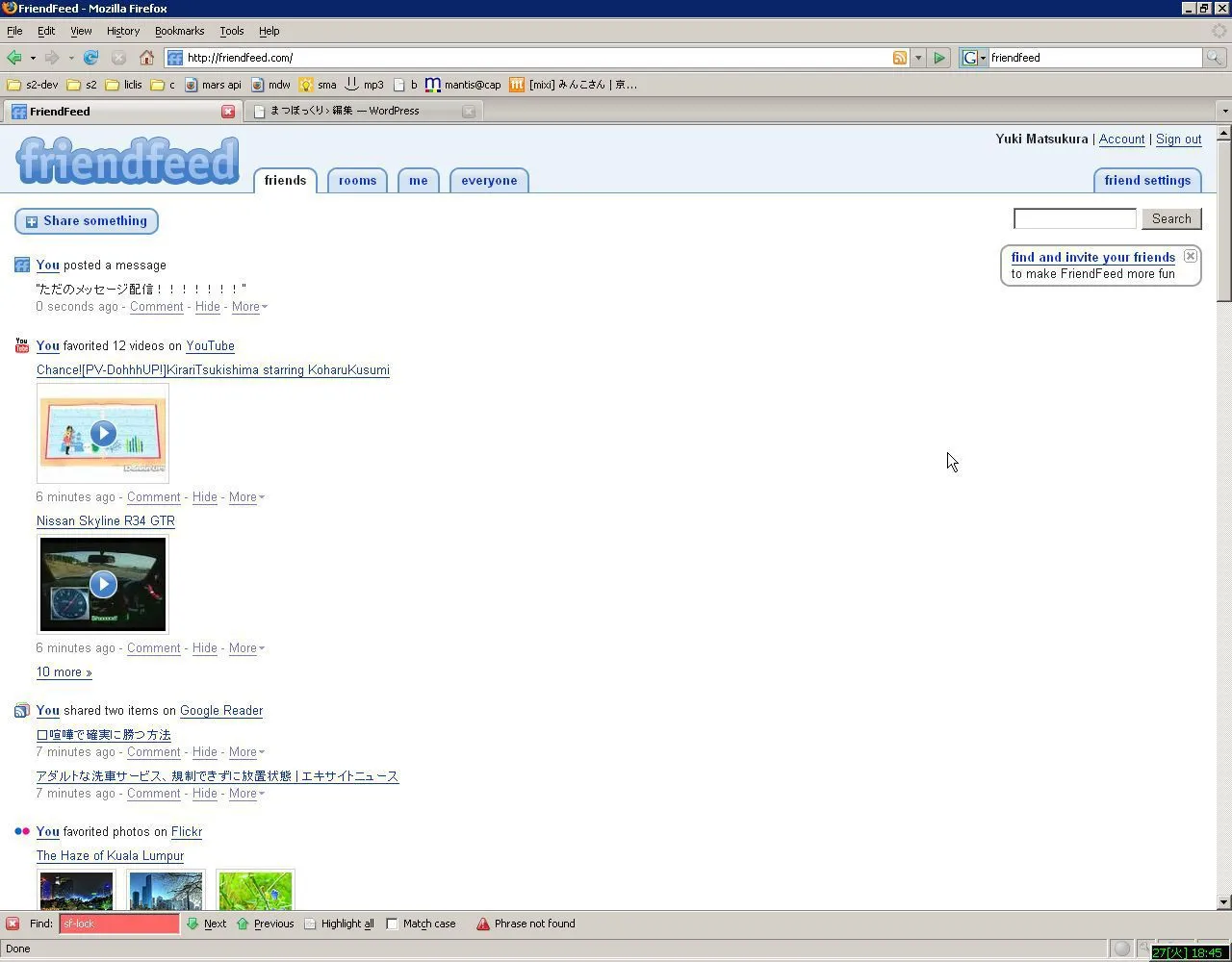Viewport: 1232px width, 962px height.
Task: Click the Share something button
Action: (87, 221)
